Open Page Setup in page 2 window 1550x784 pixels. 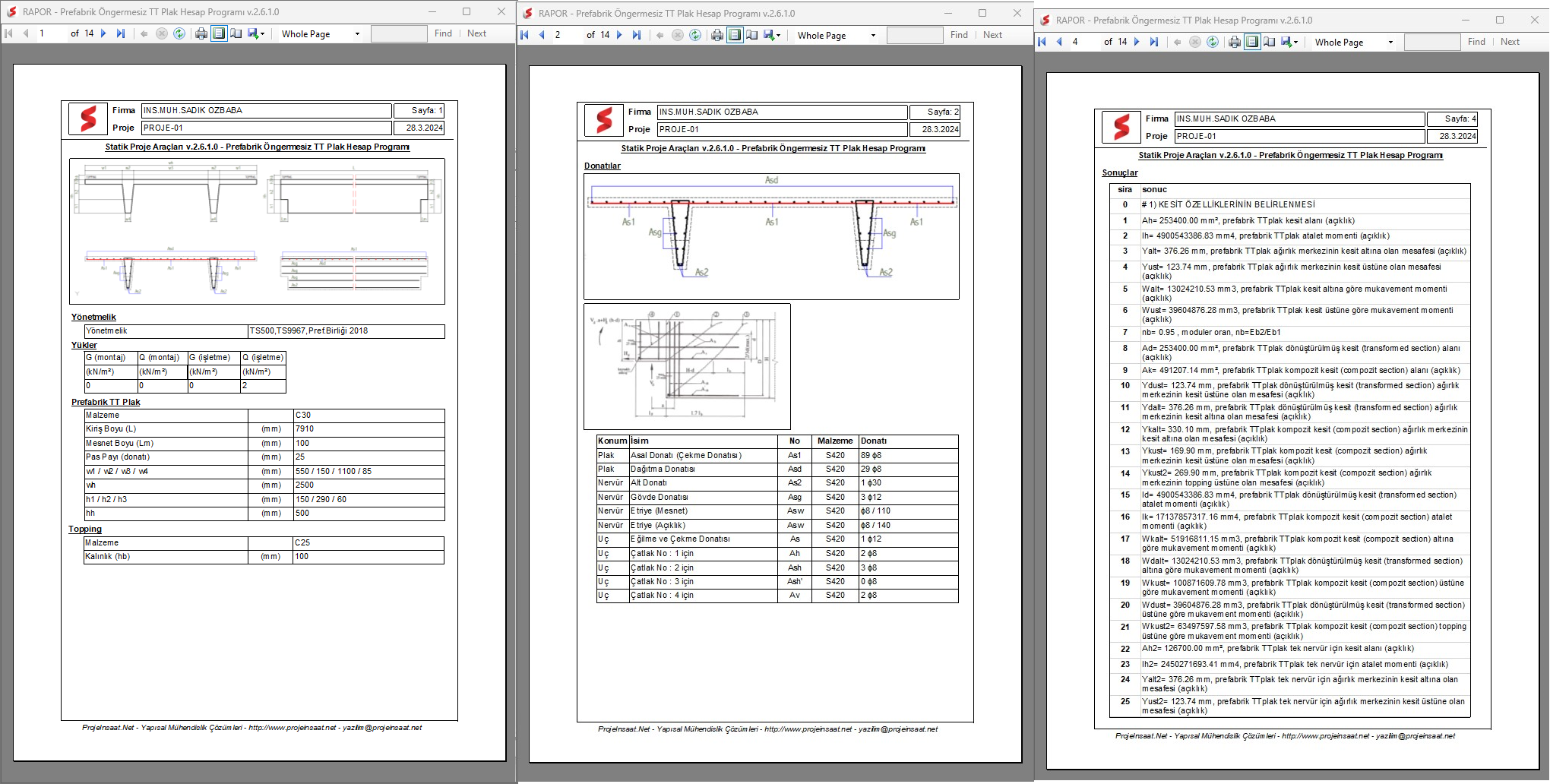pos(752,35)
